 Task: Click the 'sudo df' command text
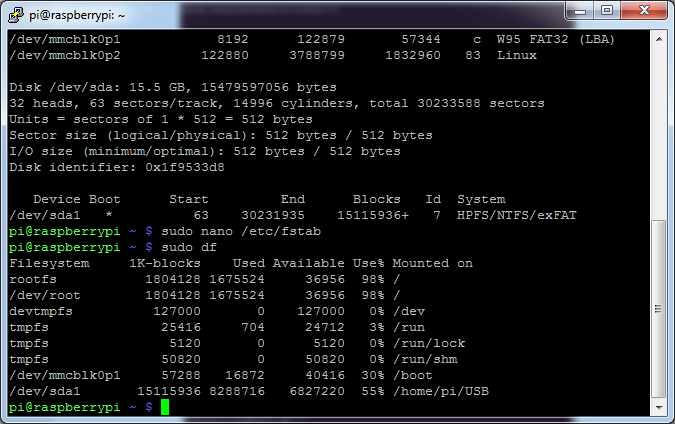click(x=187, y=247)
